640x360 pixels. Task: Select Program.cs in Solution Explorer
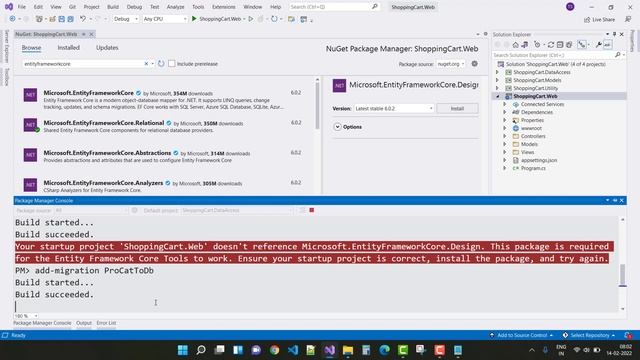tap(533, 168)
